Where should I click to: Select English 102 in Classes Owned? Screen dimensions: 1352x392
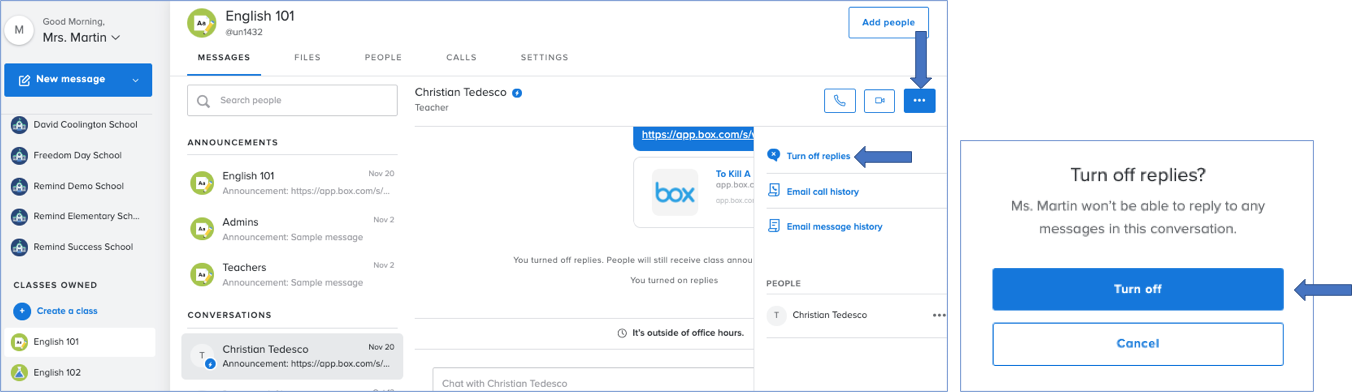tap(79, 373)
